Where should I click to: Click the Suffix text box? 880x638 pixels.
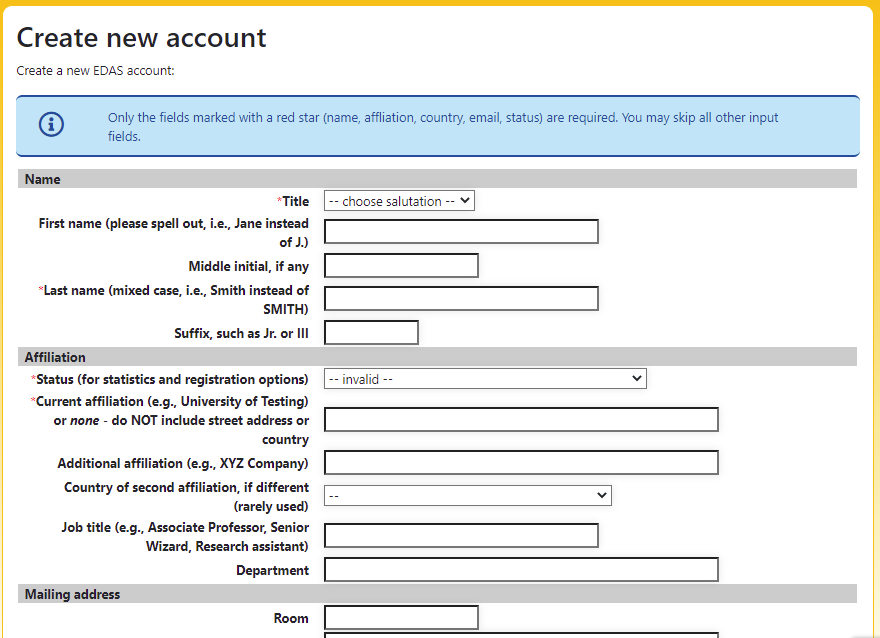[x=371, y=333]
